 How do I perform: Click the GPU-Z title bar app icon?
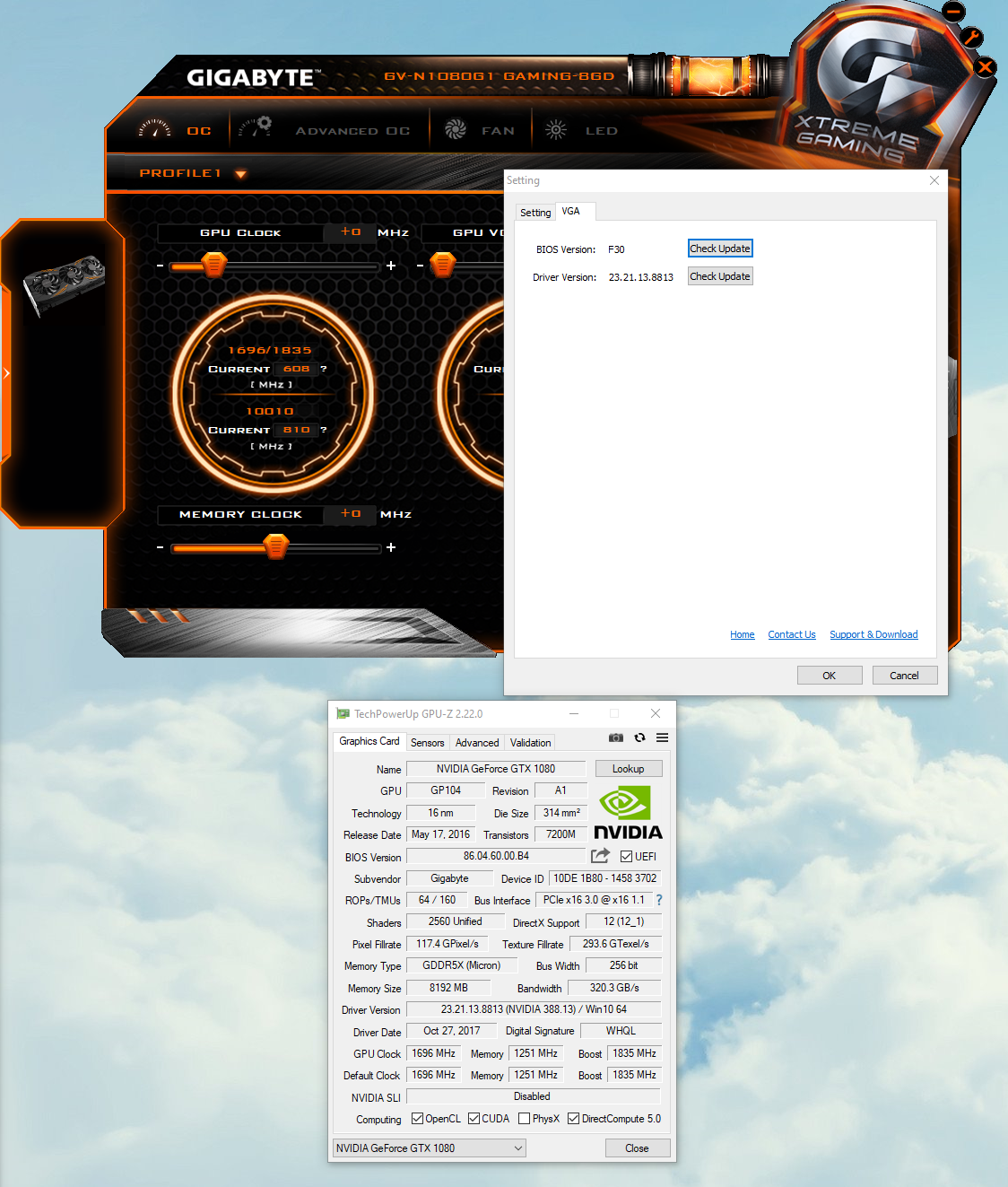tap(343, 714)
